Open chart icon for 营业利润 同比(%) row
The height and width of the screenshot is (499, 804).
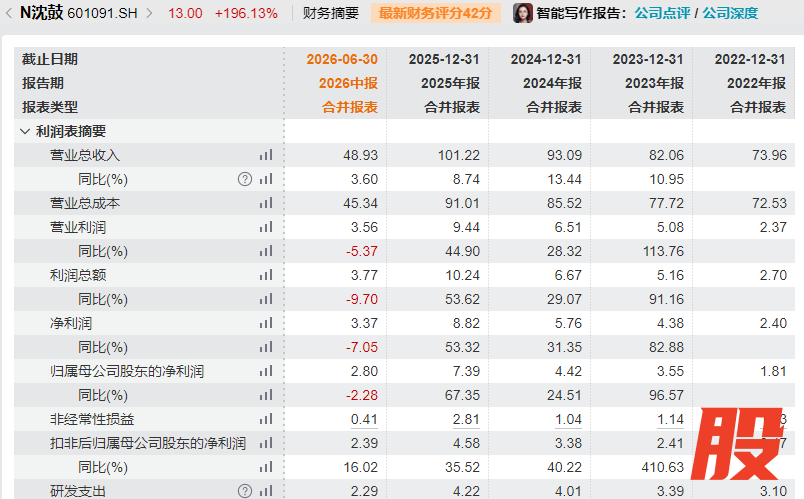pyautogui.click(x=266, y=251)
